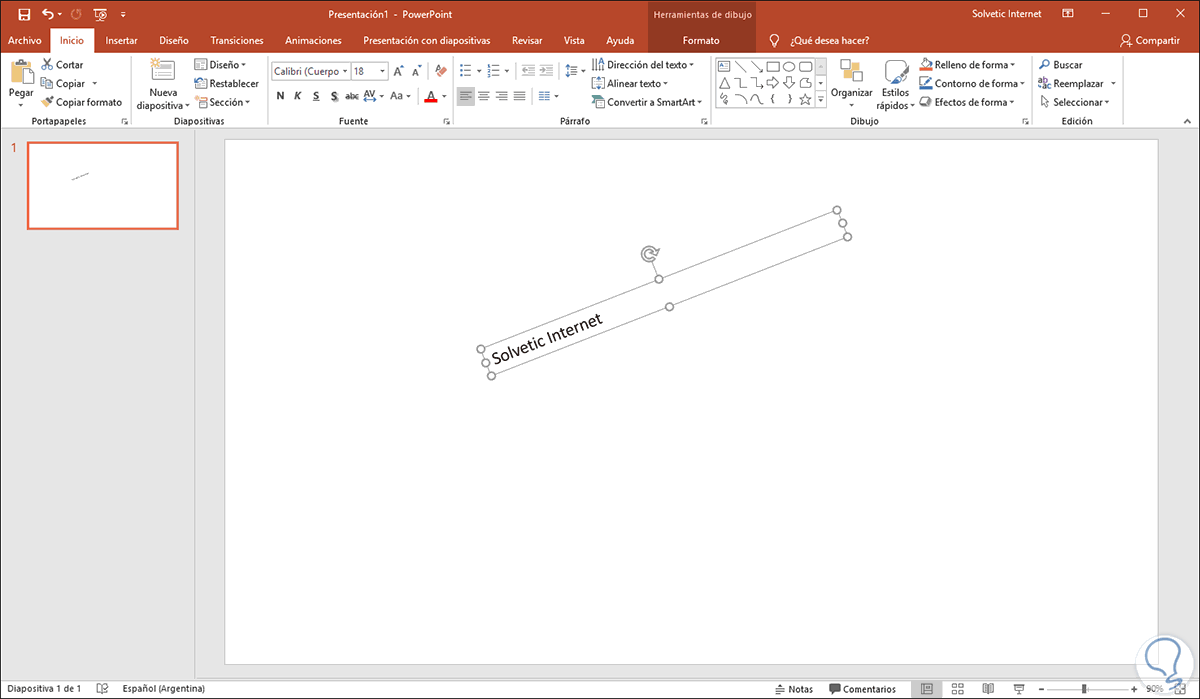
Task: Open Seleccionar dropdown
Action: (x=1075, y=102)
